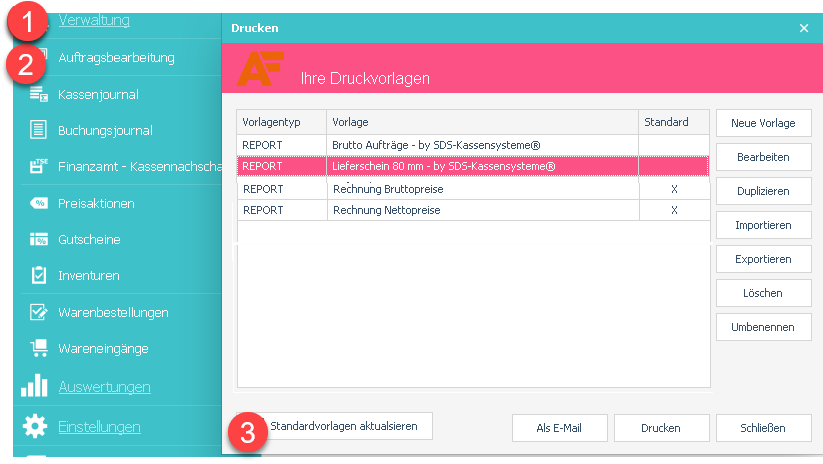Click the Inventuren clipboard icon

point(39,275)
